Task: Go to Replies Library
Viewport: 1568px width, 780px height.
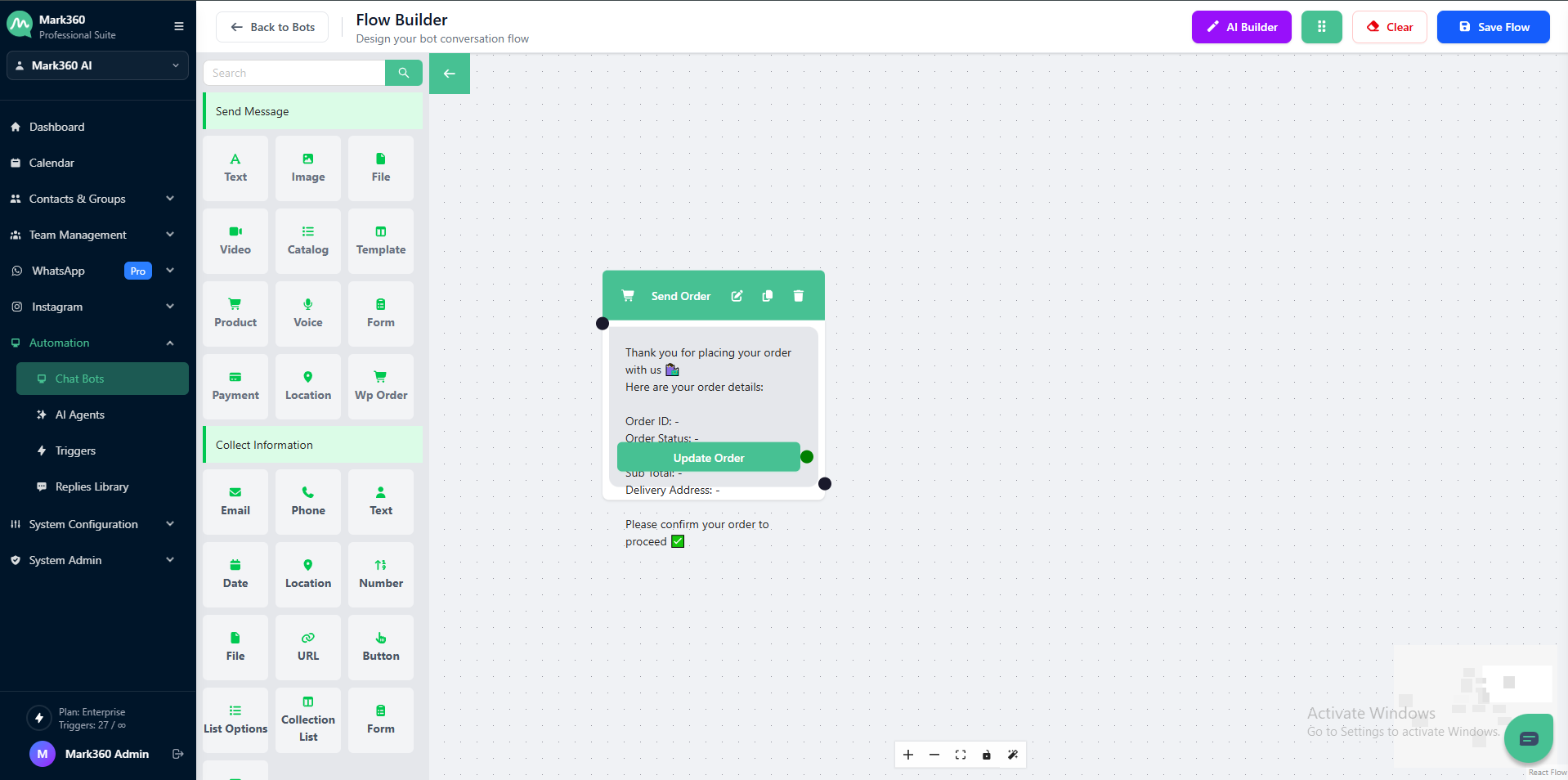Action: click(x=92, y=486)
